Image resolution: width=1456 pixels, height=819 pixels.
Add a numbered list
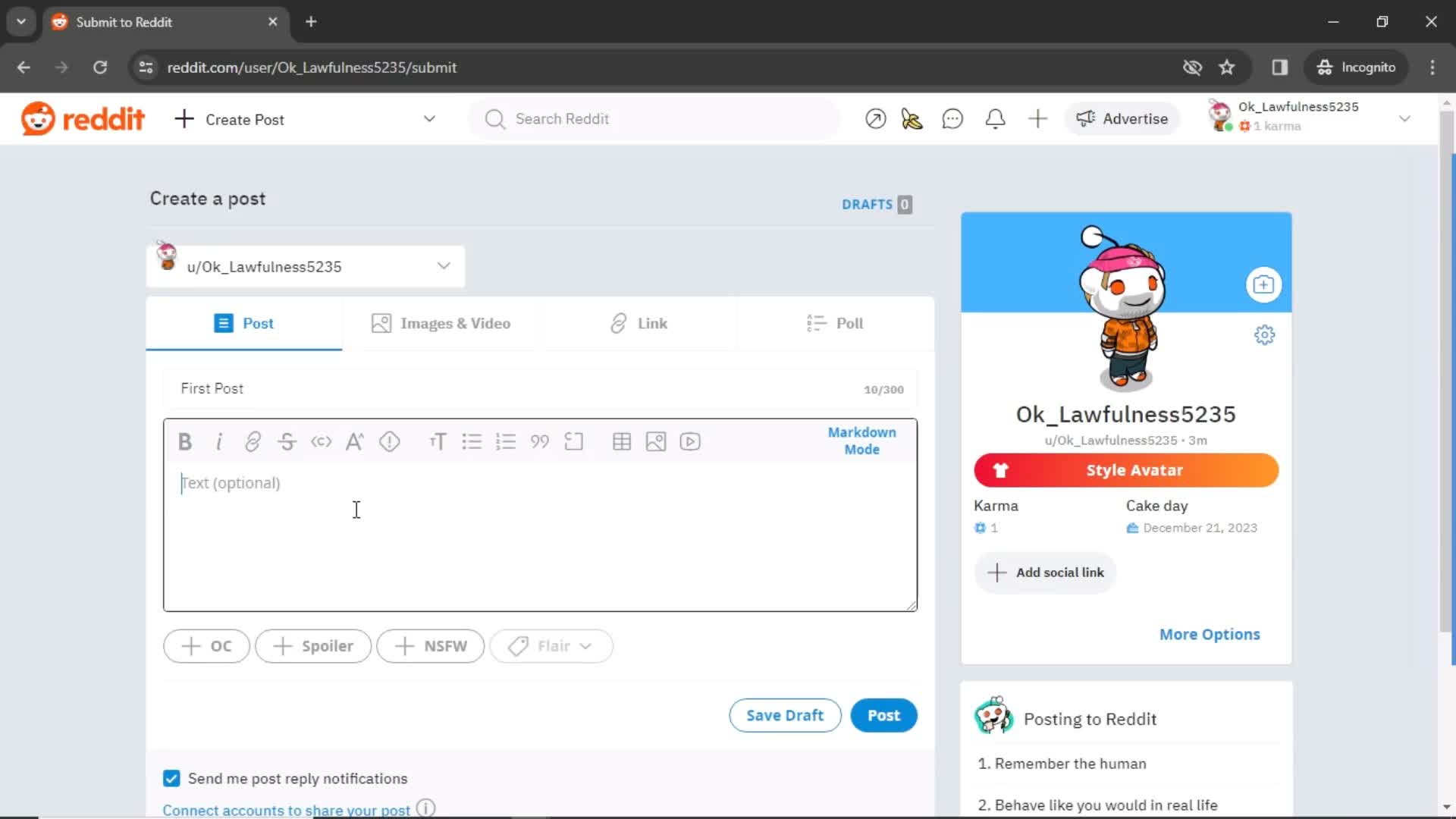tap(506, 441)
